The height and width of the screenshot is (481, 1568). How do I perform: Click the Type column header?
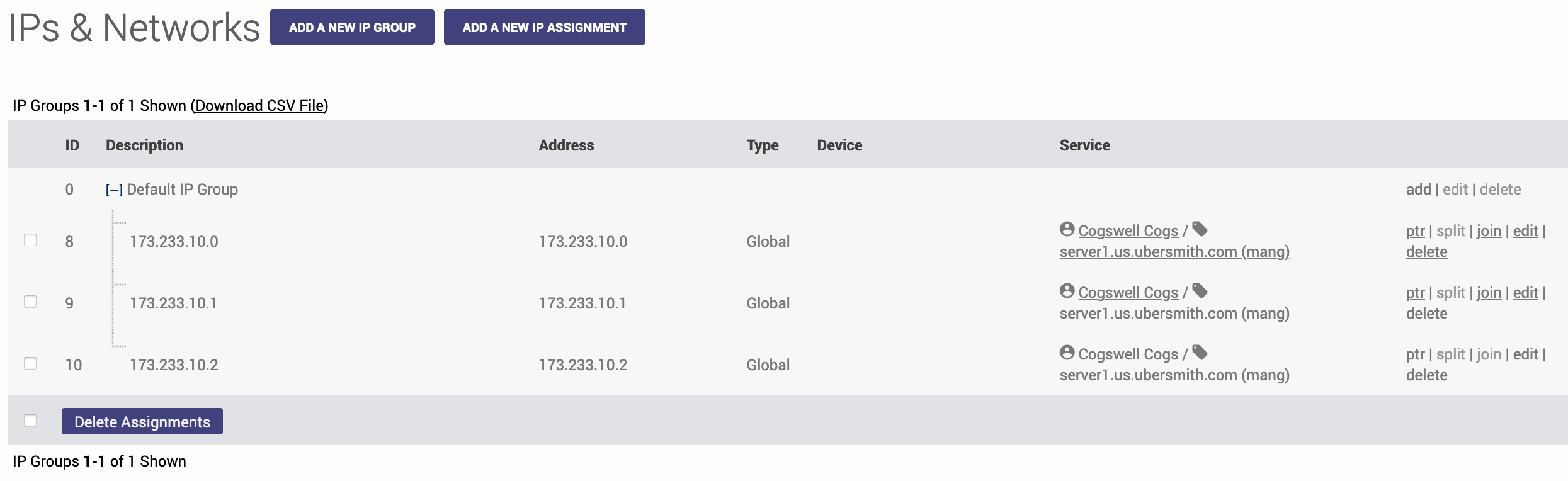coord(763,145)
